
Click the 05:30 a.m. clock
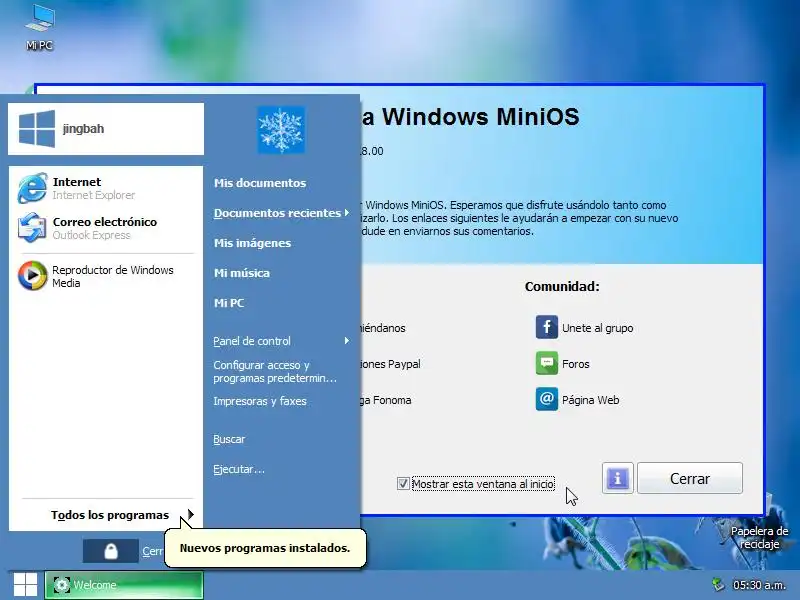click(x=759, y=585)
